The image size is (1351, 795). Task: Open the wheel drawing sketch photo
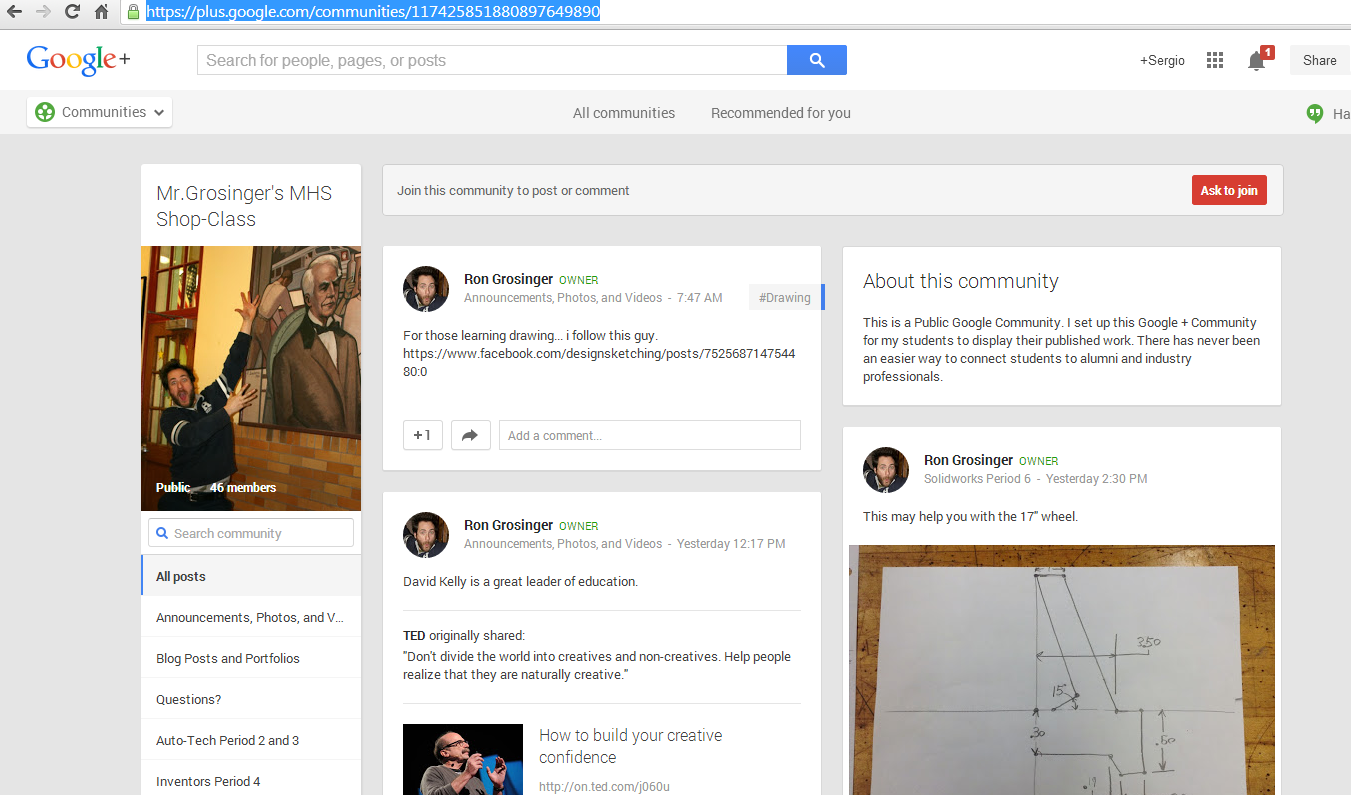pyautogui.click(x=1062, y=670)
